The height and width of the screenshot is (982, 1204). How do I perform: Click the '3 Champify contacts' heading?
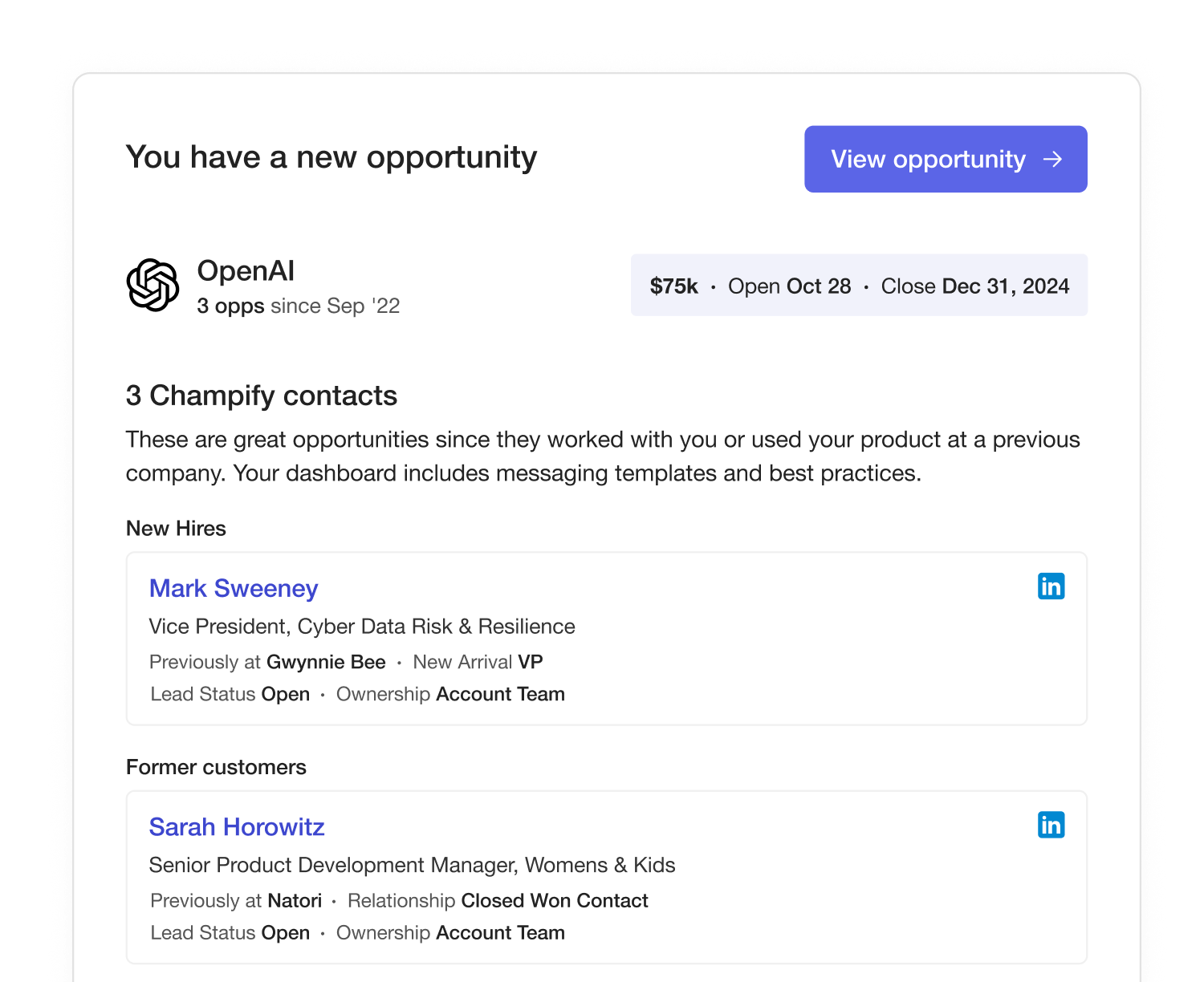[x=262, y=396]
